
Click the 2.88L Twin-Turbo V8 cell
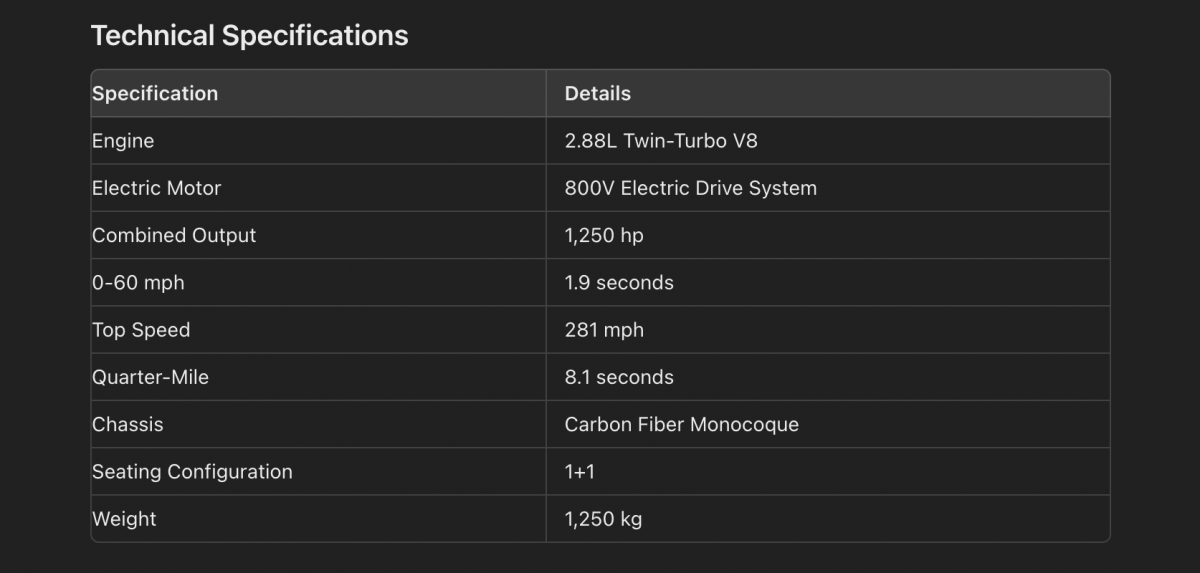661,141
